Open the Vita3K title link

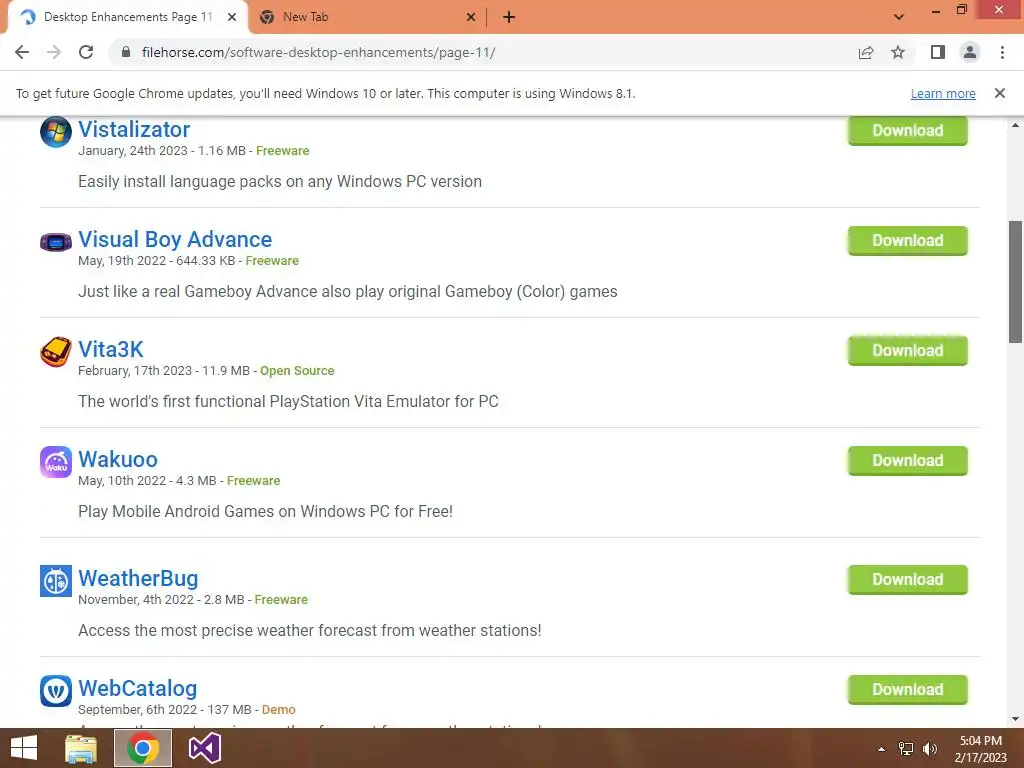pos(110,349)
